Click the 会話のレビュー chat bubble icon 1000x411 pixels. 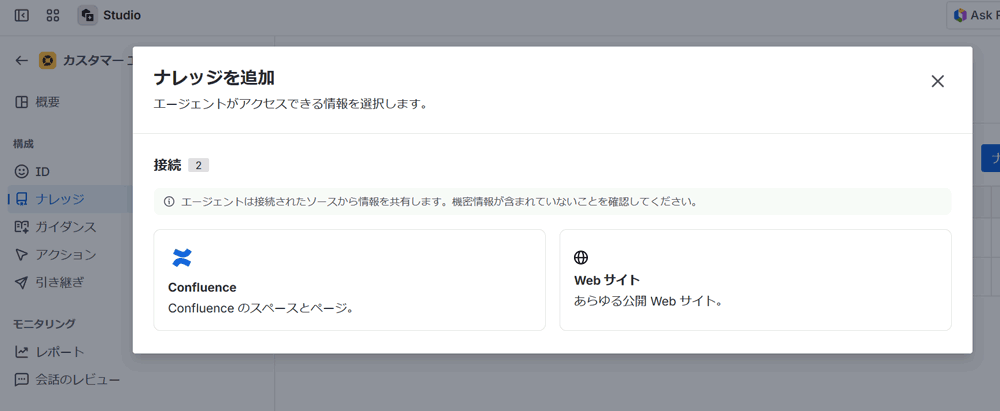tap(22, 380)
